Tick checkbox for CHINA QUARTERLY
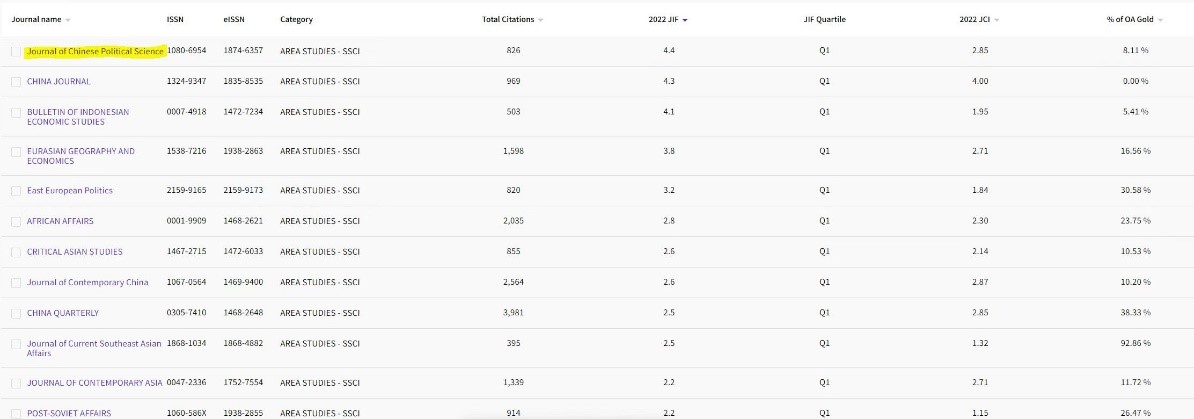Image resolution: width=1194 pixels, height=419 pixels. click(x=16, y=313)
